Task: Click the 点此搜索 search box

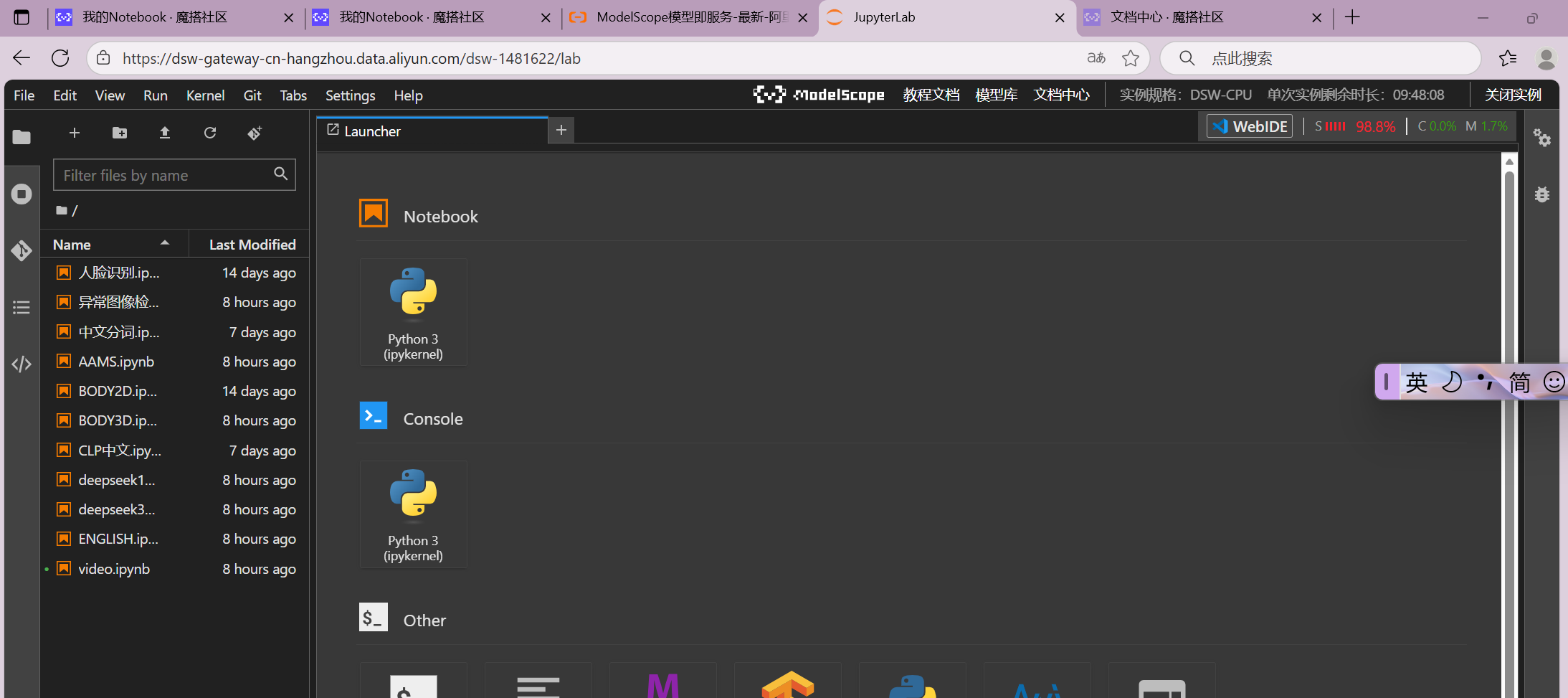Action: tap(1321, 58)
